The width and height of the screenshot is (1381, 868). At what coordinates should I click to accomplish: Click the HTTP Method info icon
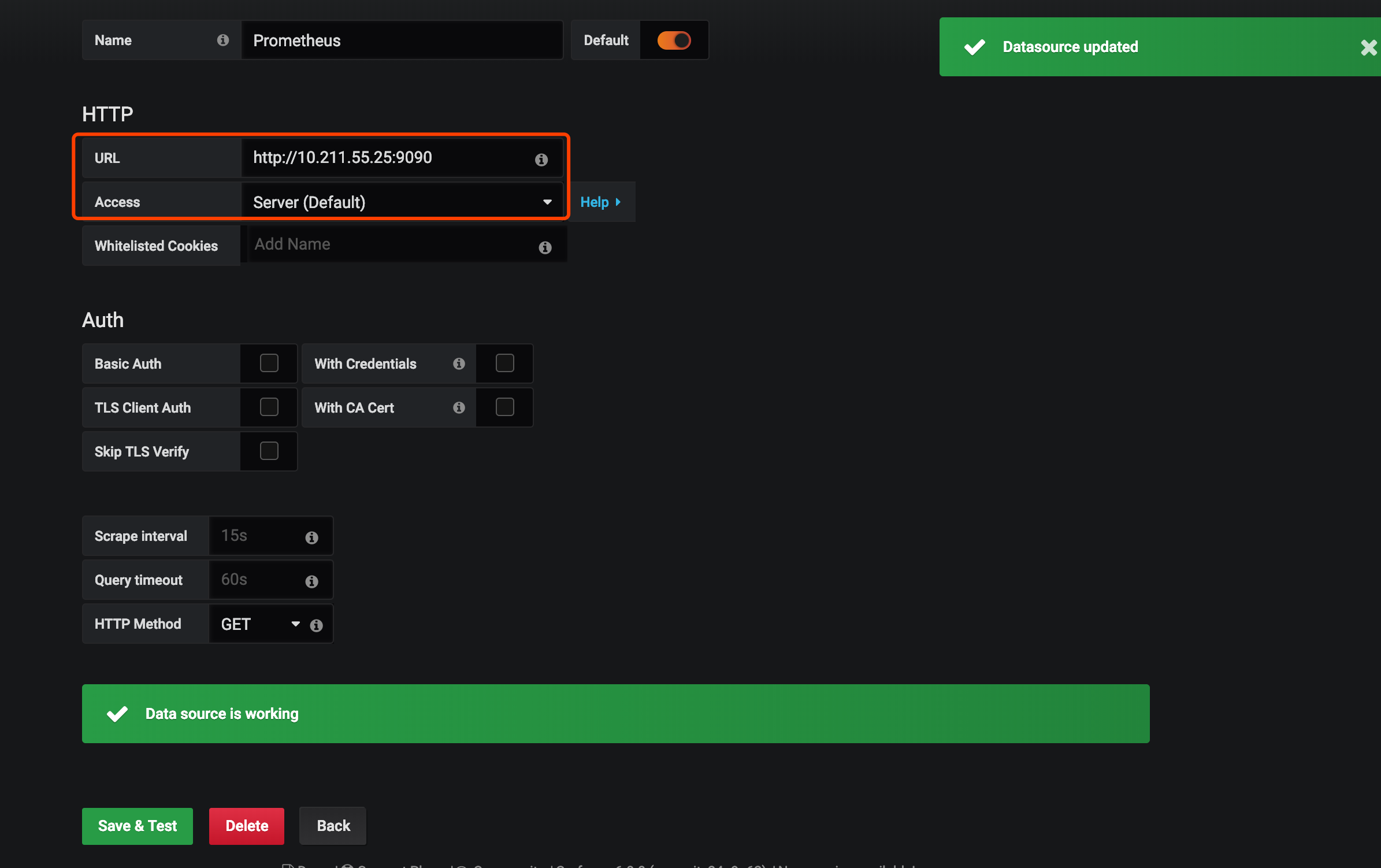click(316, 625)
